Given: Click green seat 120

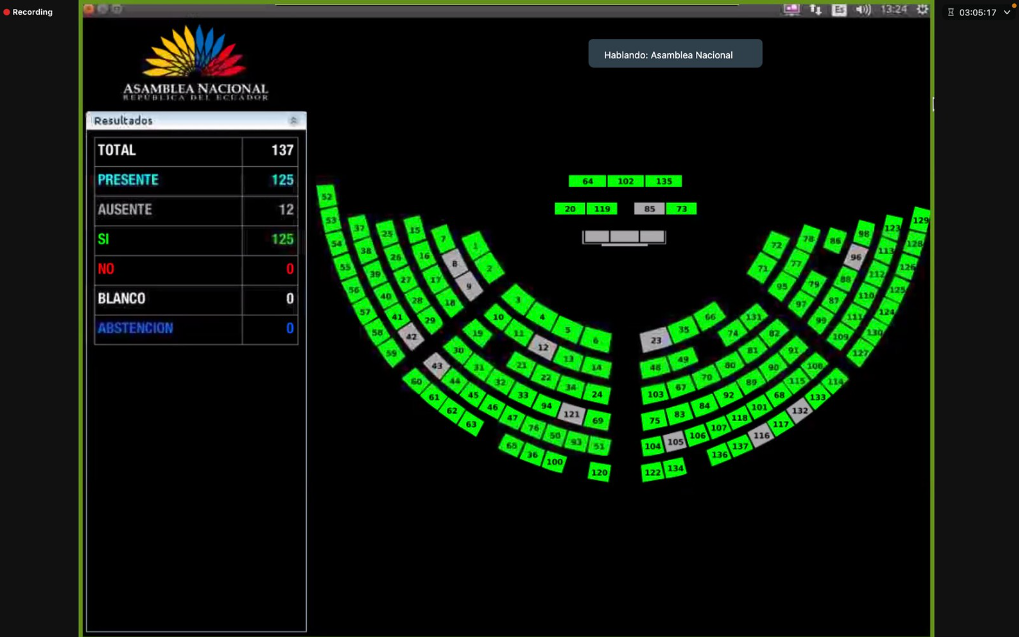Looking at the screenshot, I should tap(599, 473).
